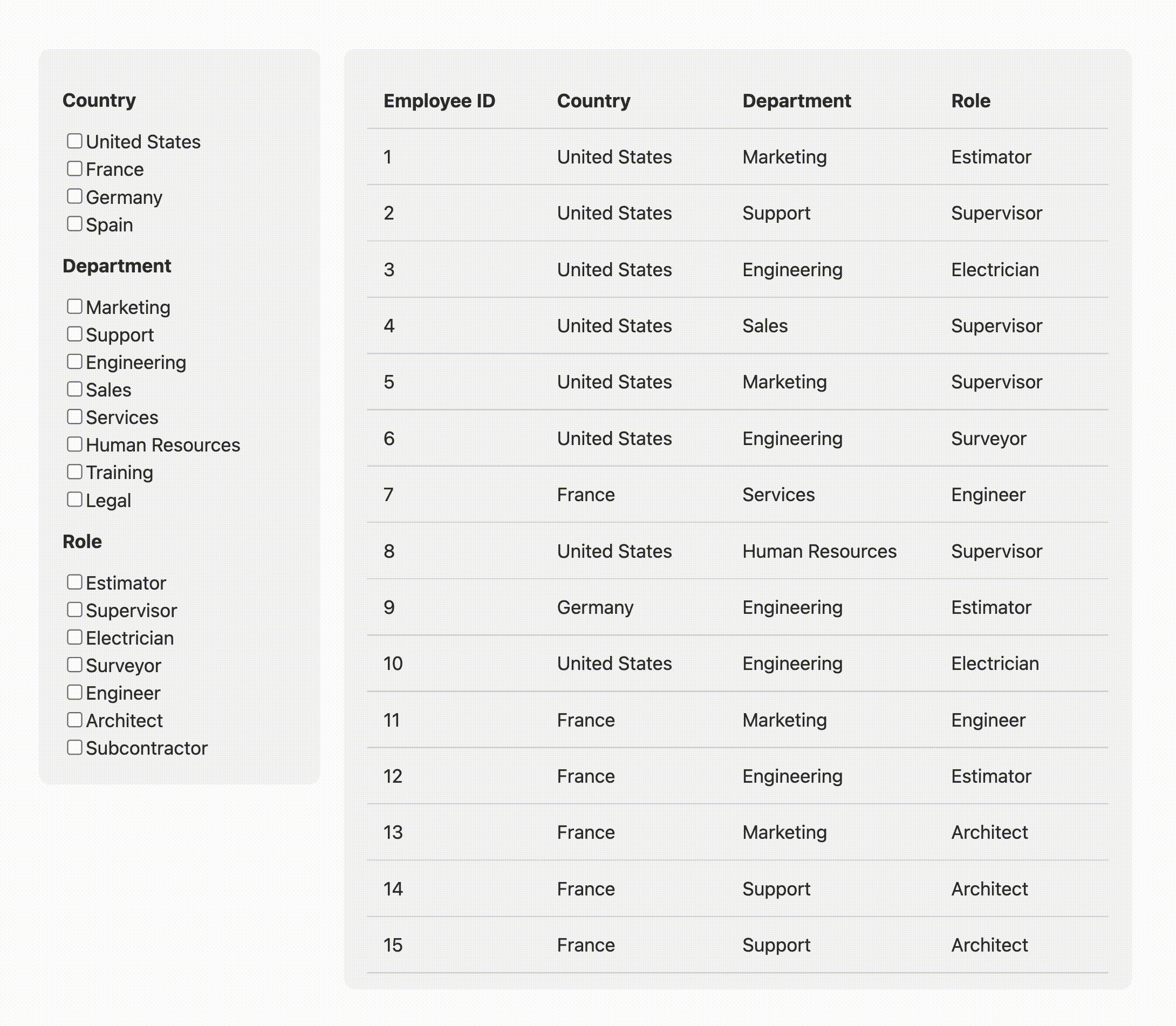Enable the Electrician role checkbox
Image resolution: width=1176 pixels, height=1026 pixels.
74,637
